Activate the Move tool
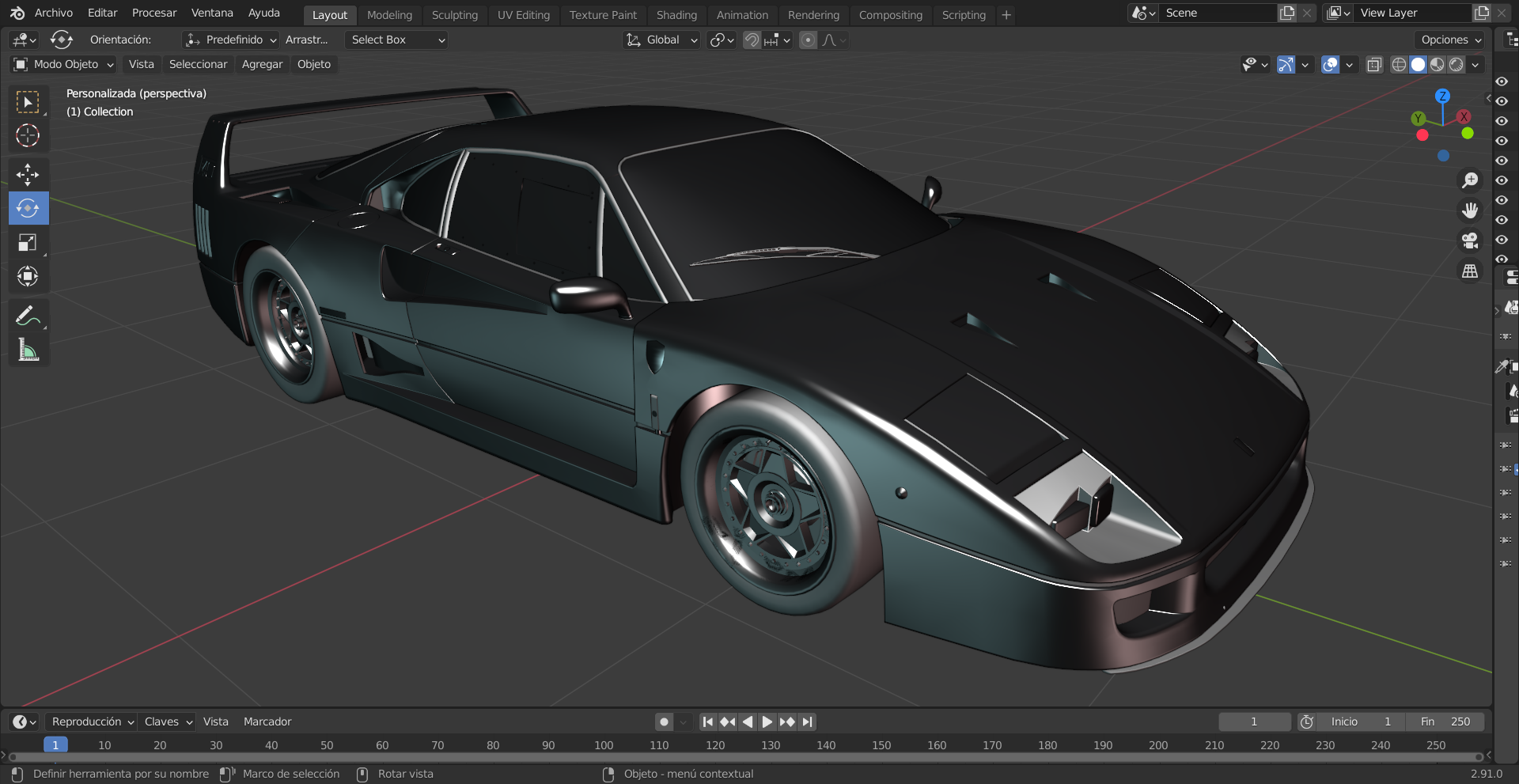 click(x=28, y=175)
